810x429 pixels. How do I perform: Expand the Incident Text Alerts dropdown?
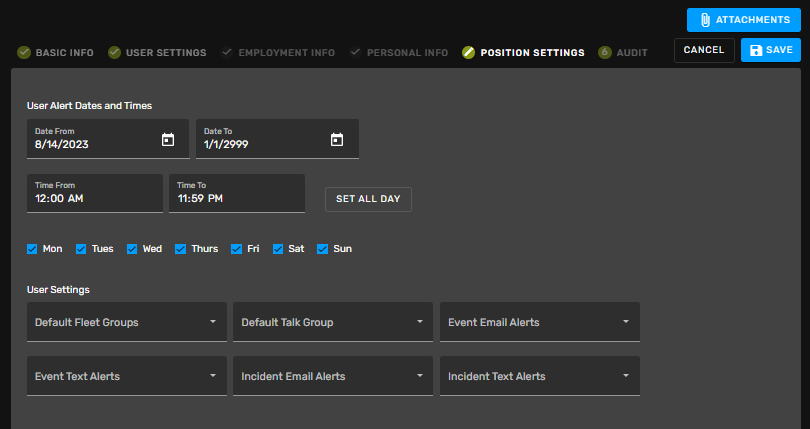pyautogui.click(x=540, y=376)
